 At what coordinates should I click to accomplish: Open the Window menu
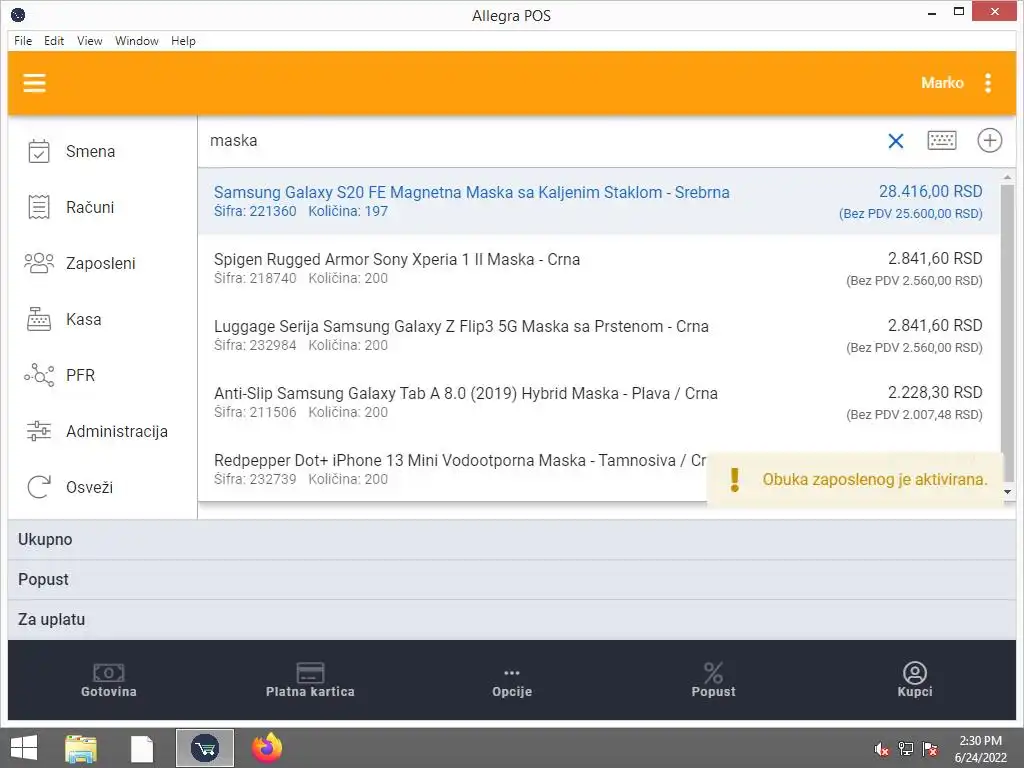(136, 40)
